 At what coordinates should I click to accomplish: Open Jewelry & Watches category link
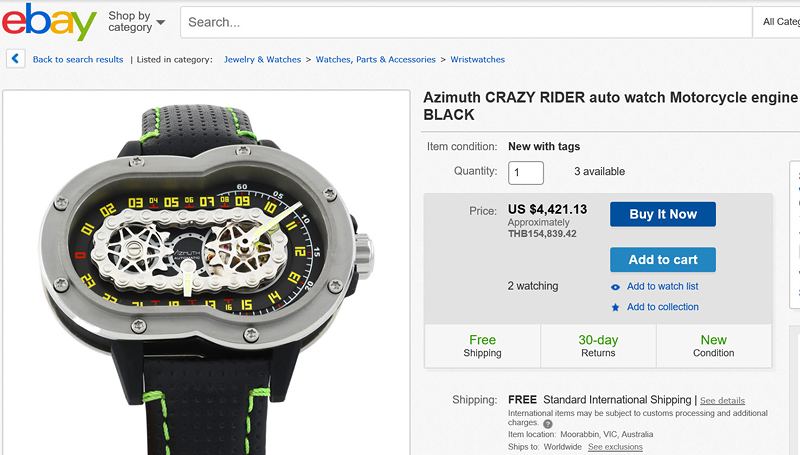click(x=262, y=60)
